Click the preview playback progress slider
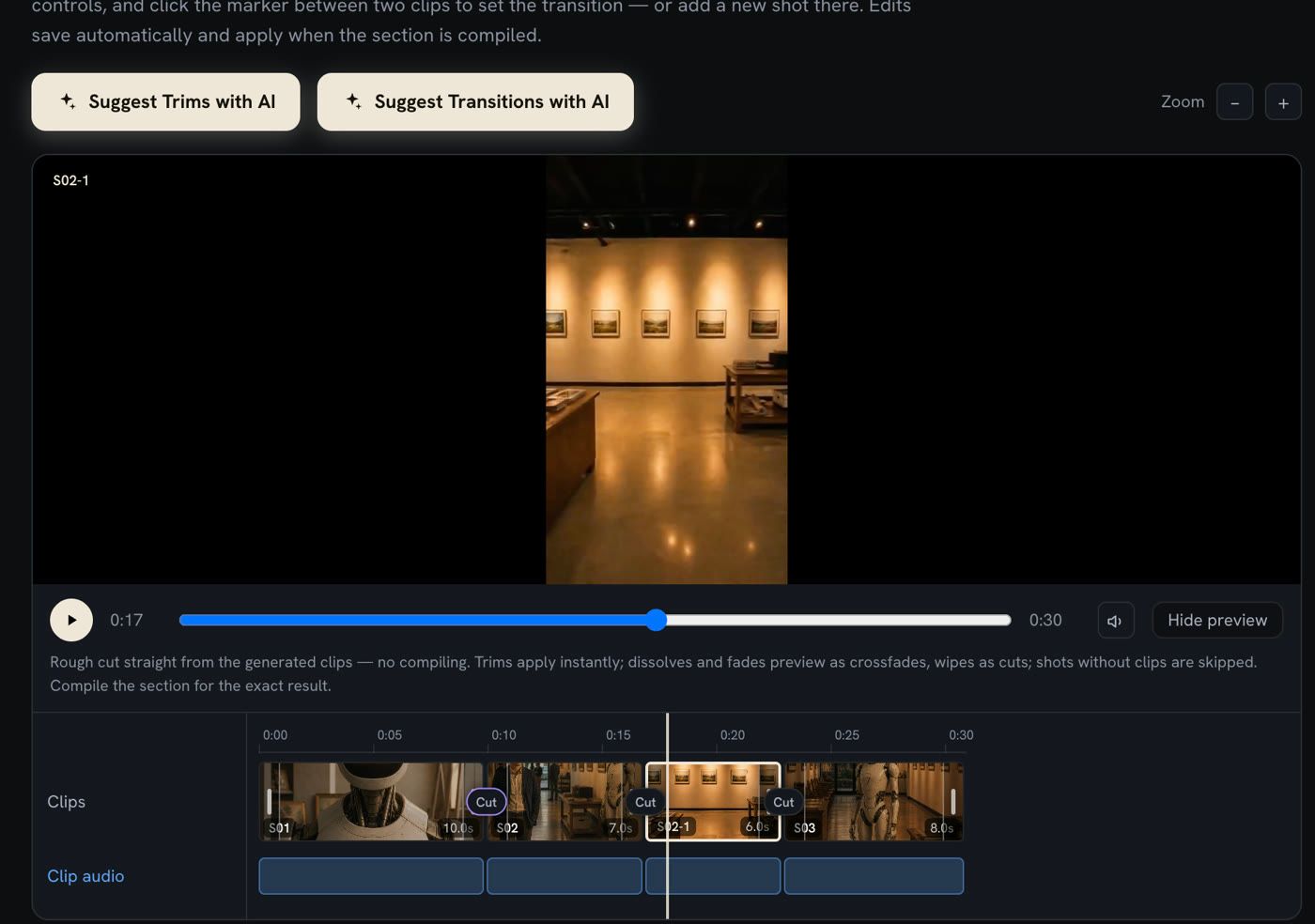 595,620
